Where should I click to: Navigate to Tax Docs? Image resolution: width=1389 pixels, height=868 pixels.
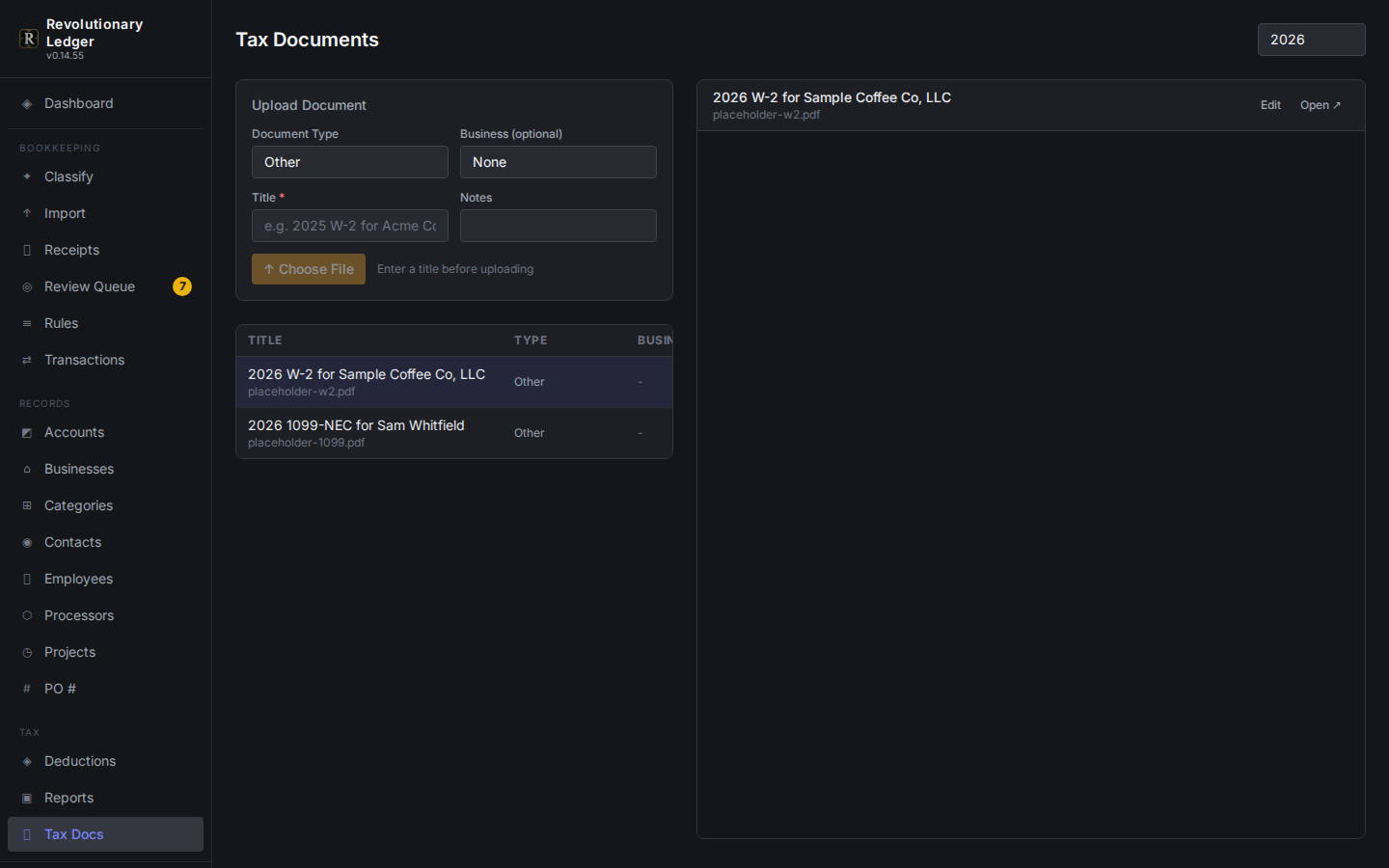[105, 834]
